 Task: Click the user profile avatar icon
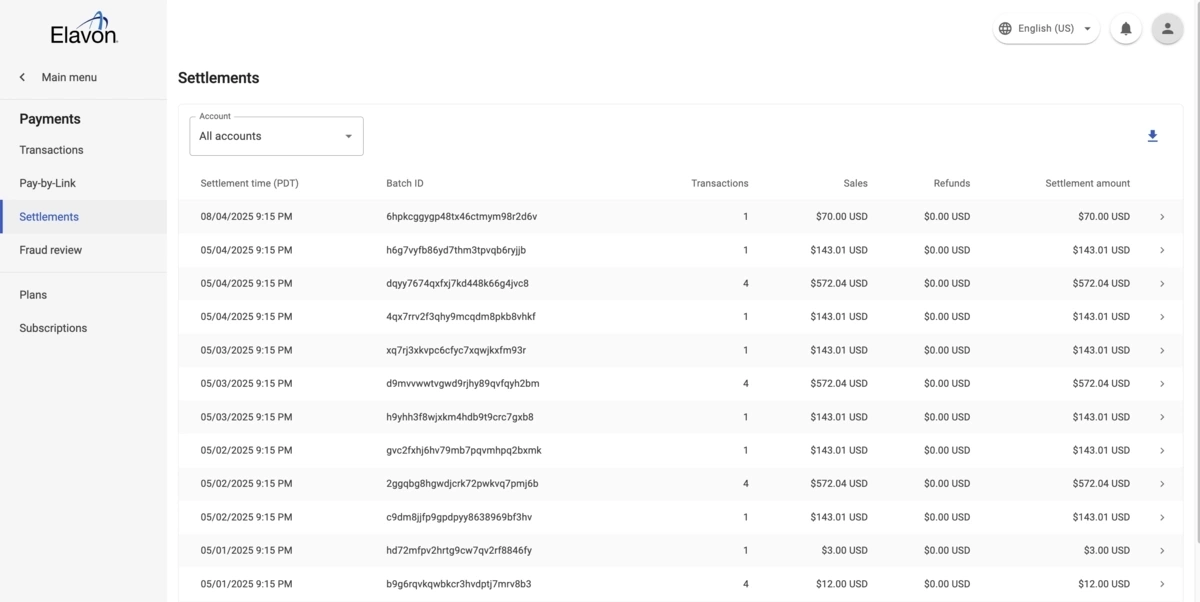tap(1166, 28)
